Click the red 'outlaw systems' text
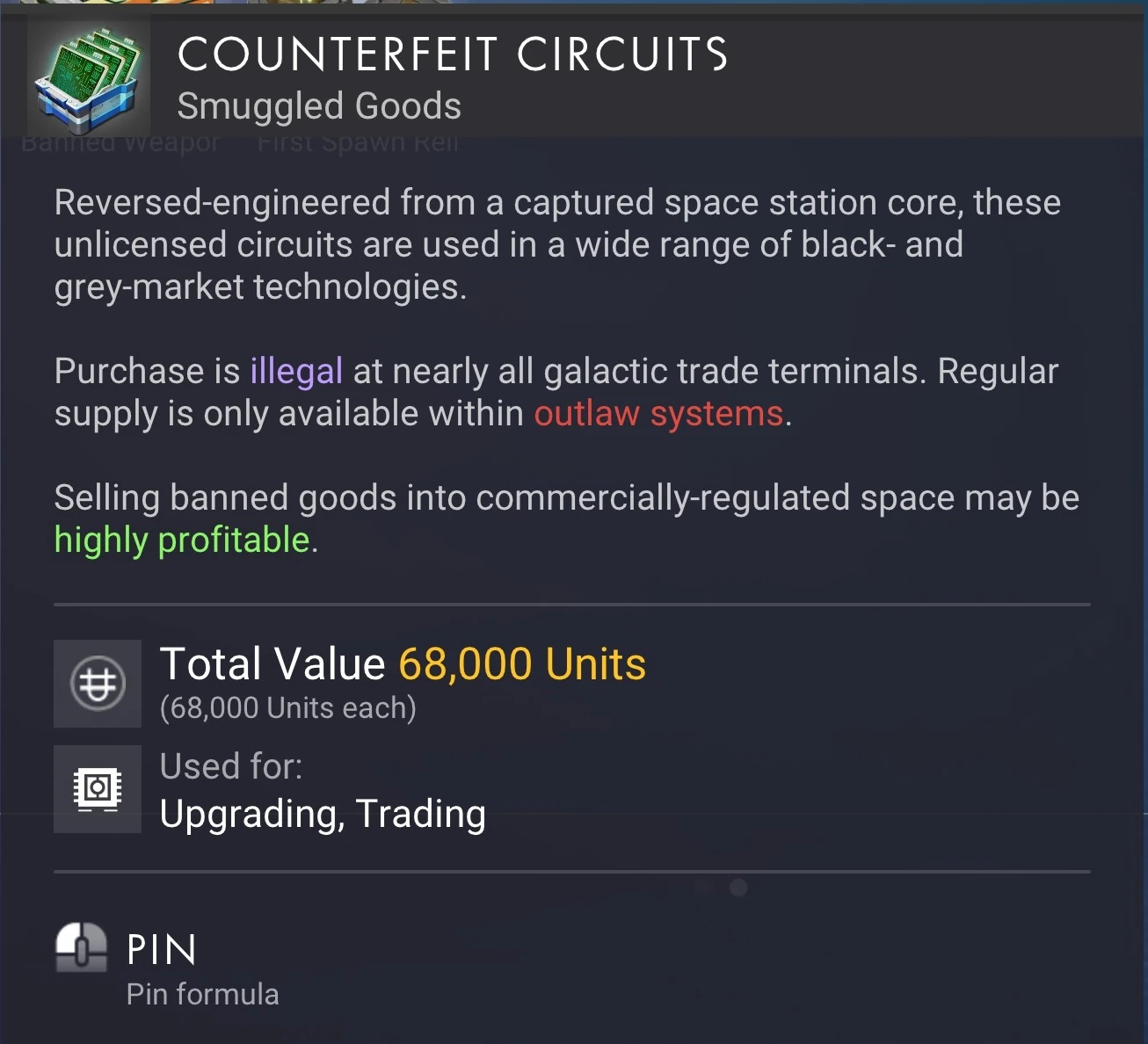 point(658,413)
